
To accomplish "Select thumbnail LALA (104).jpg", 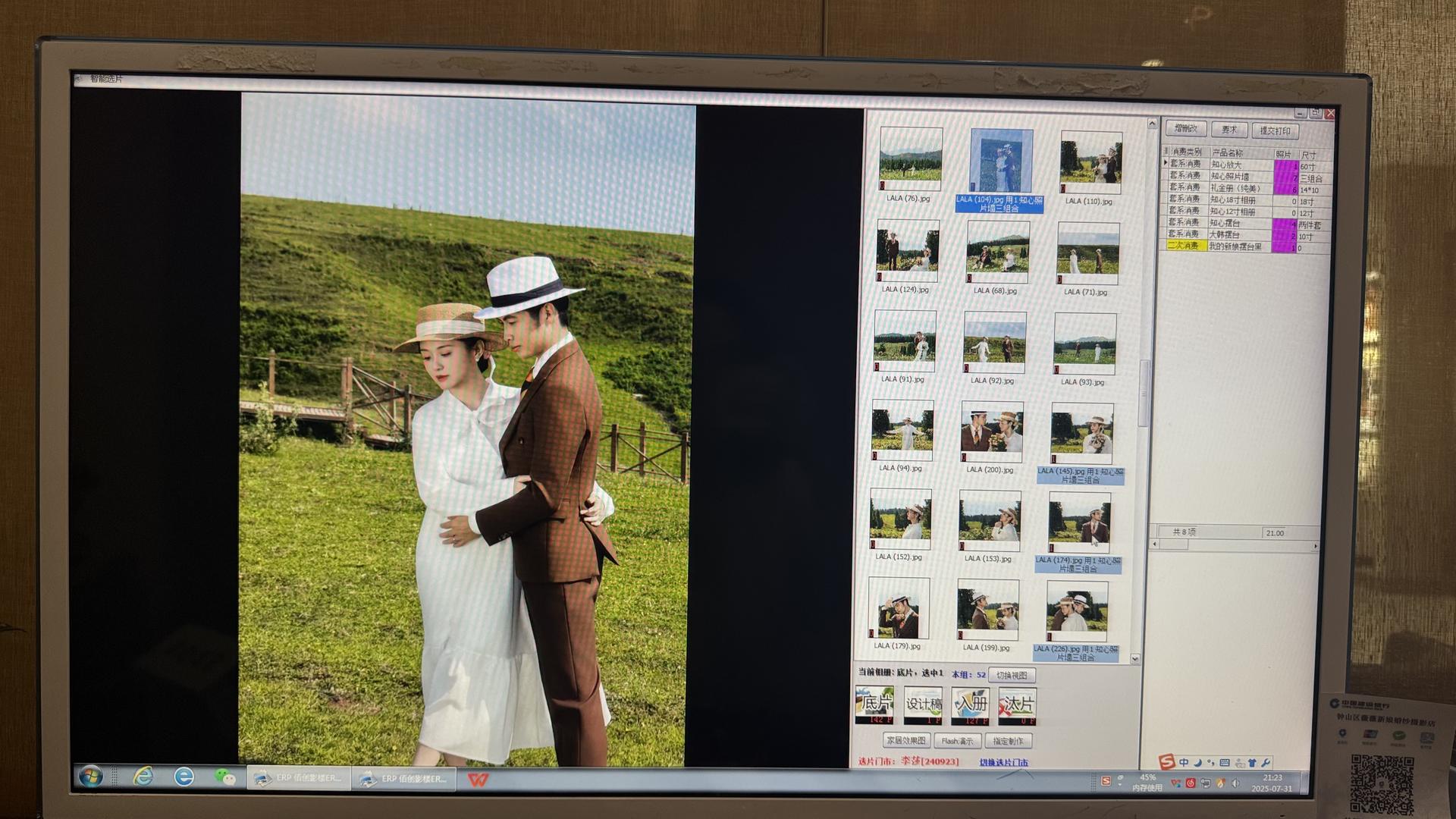I will pos(1001,161).
